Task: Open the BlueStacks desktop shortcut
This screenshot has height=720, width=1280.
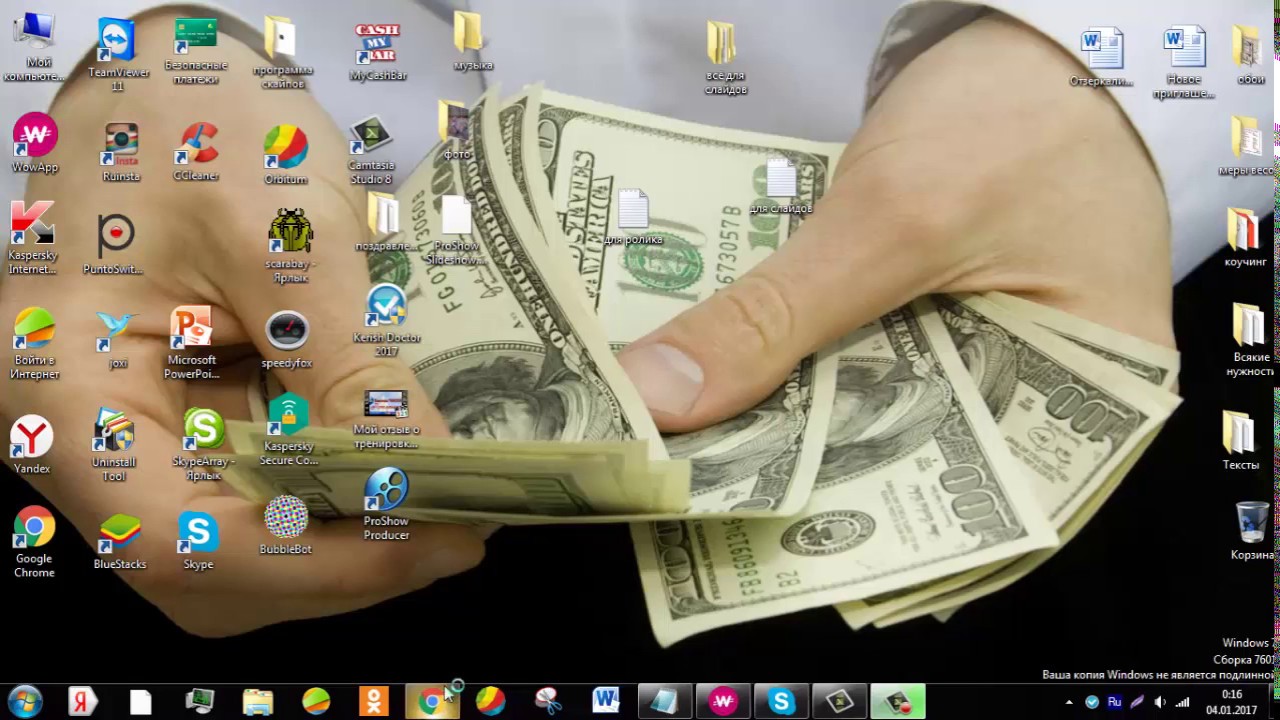Action: click(x=119, y=534)
